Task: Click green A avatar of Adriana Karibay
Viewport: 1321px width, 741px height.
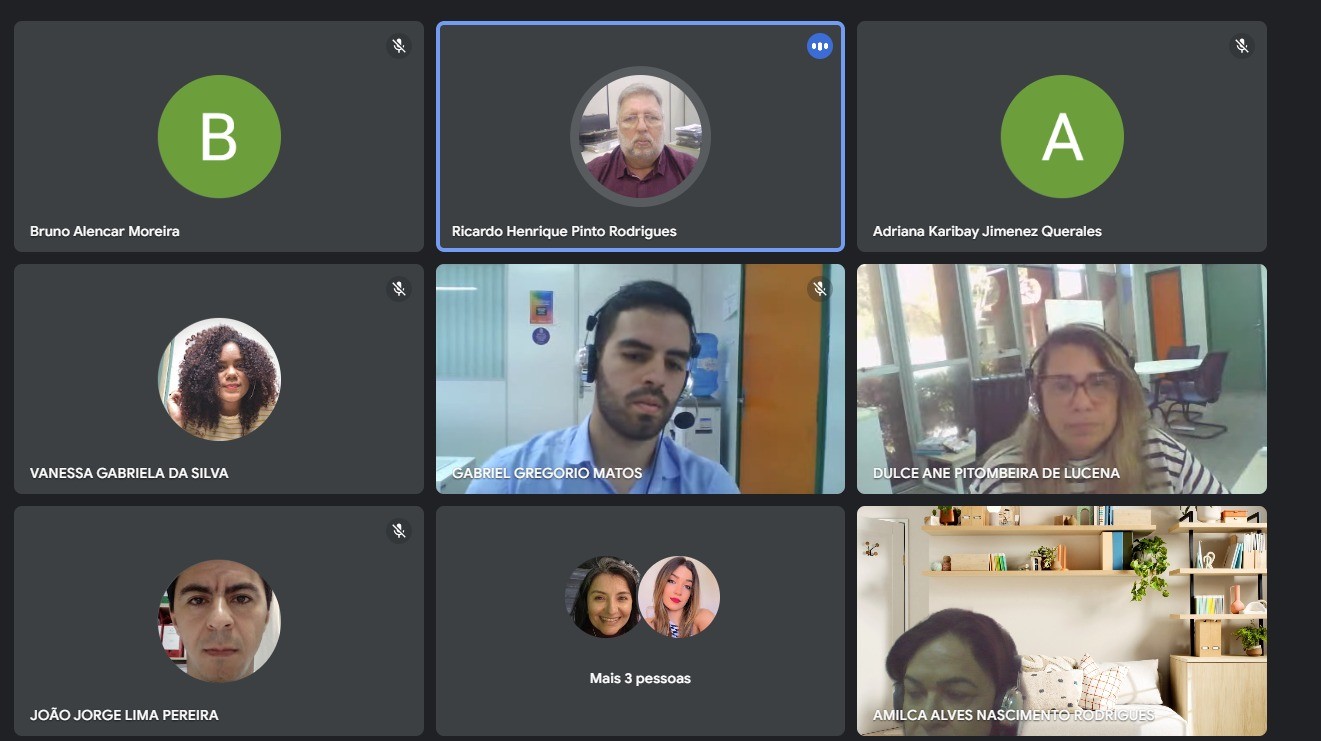Action: (1062, 136)
